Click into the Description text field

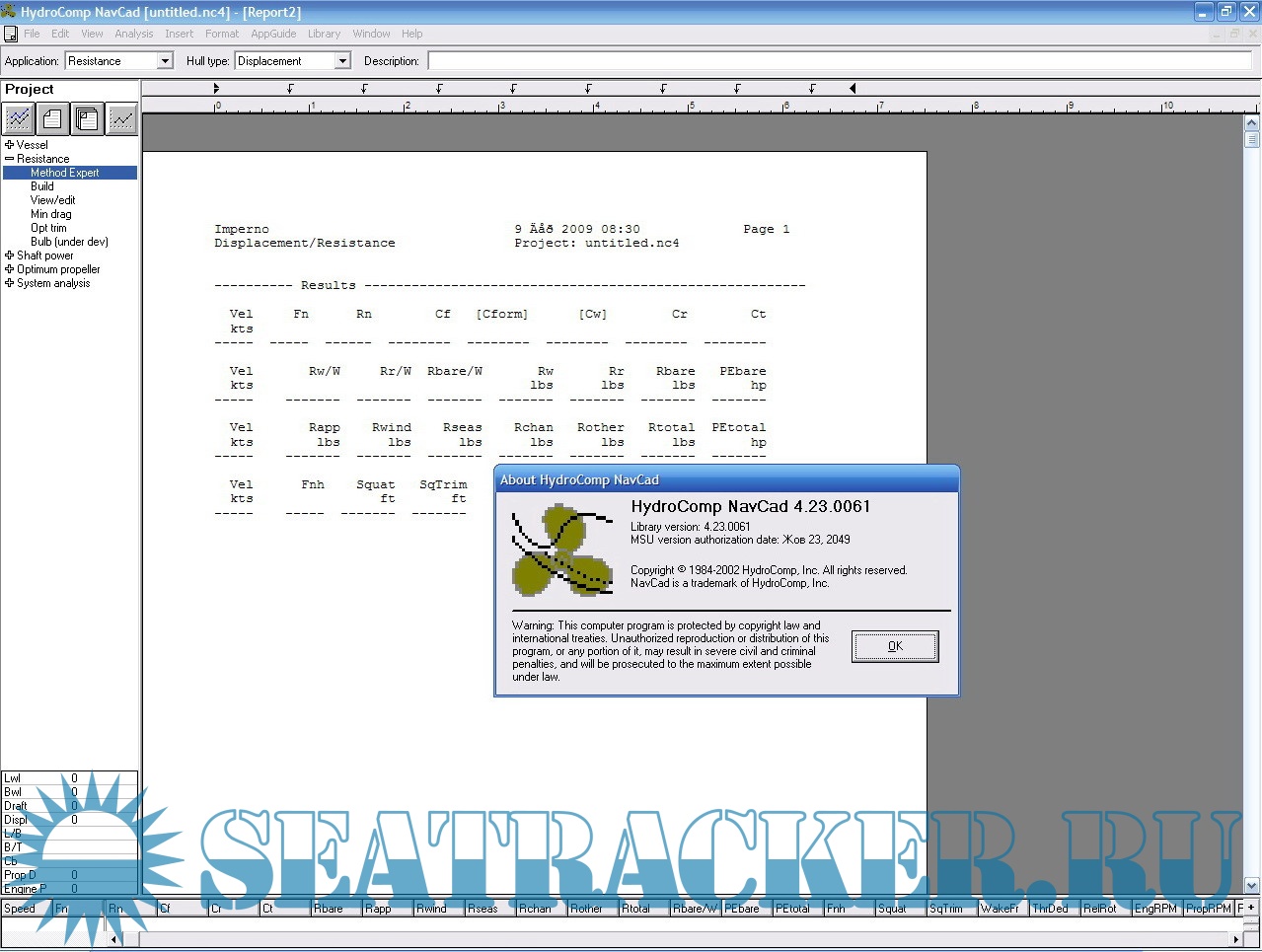click(x=839, y=61)
